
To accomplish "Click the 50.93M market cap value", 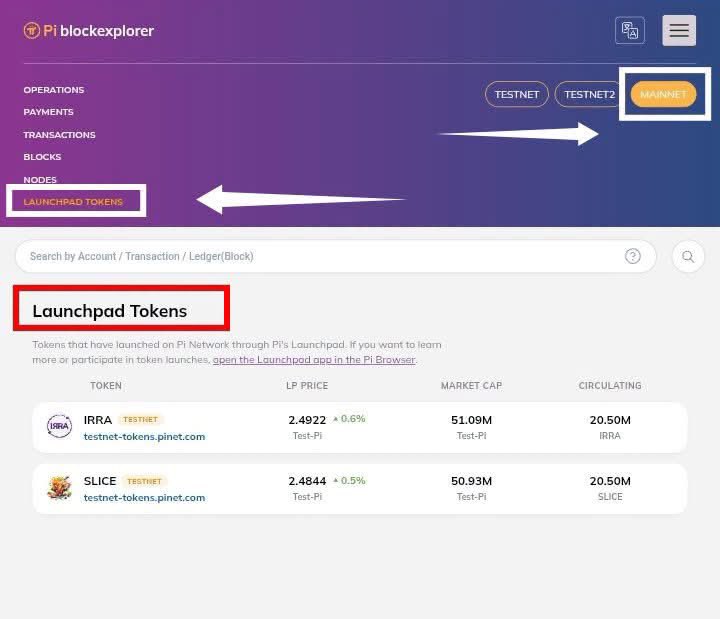I will (x=471, y=481).
